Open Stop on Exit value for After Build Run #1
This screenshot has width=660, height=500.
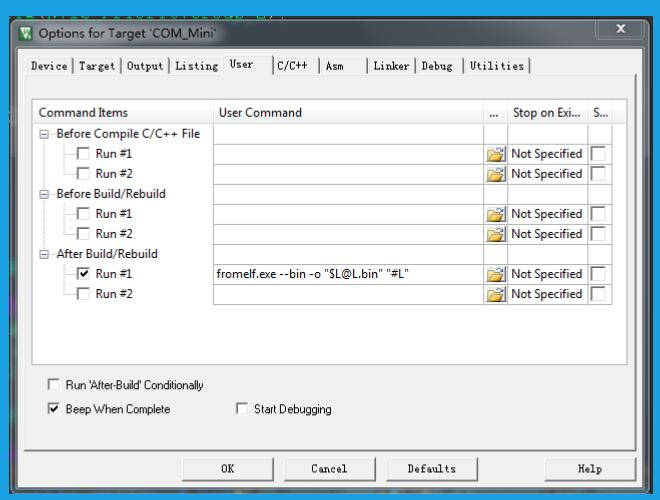tap(547, 274)
